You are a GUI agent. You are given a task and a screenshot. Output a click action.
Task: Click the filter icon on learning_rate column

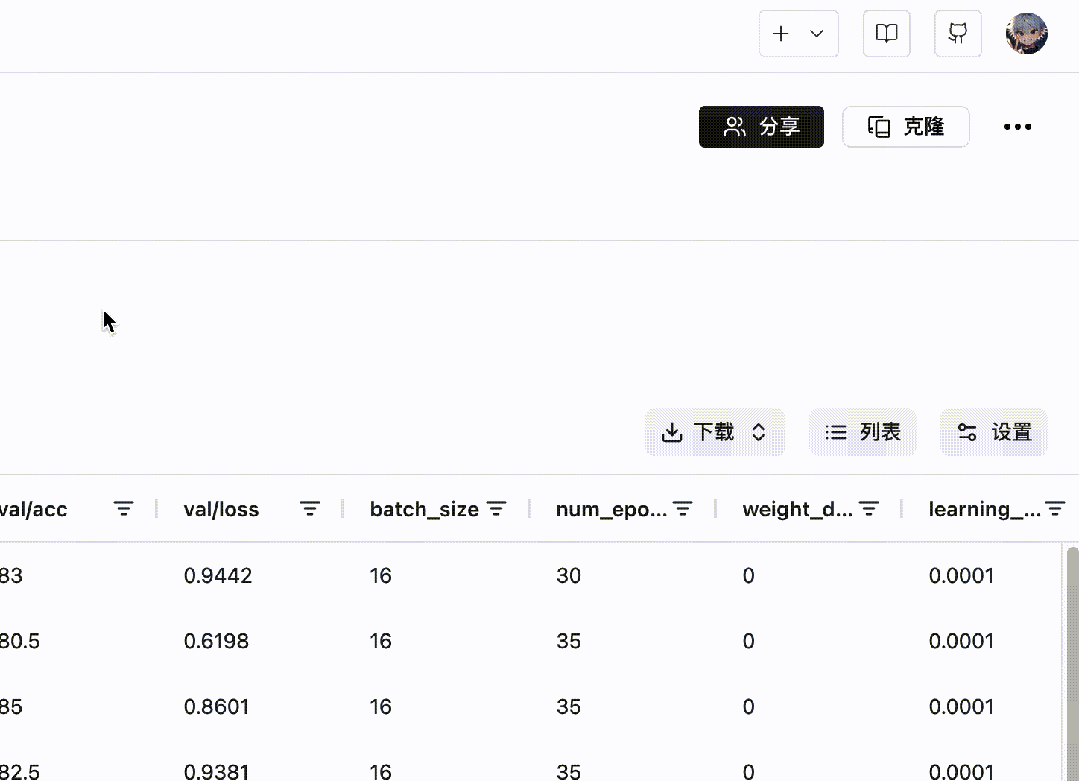(1055, 509)
